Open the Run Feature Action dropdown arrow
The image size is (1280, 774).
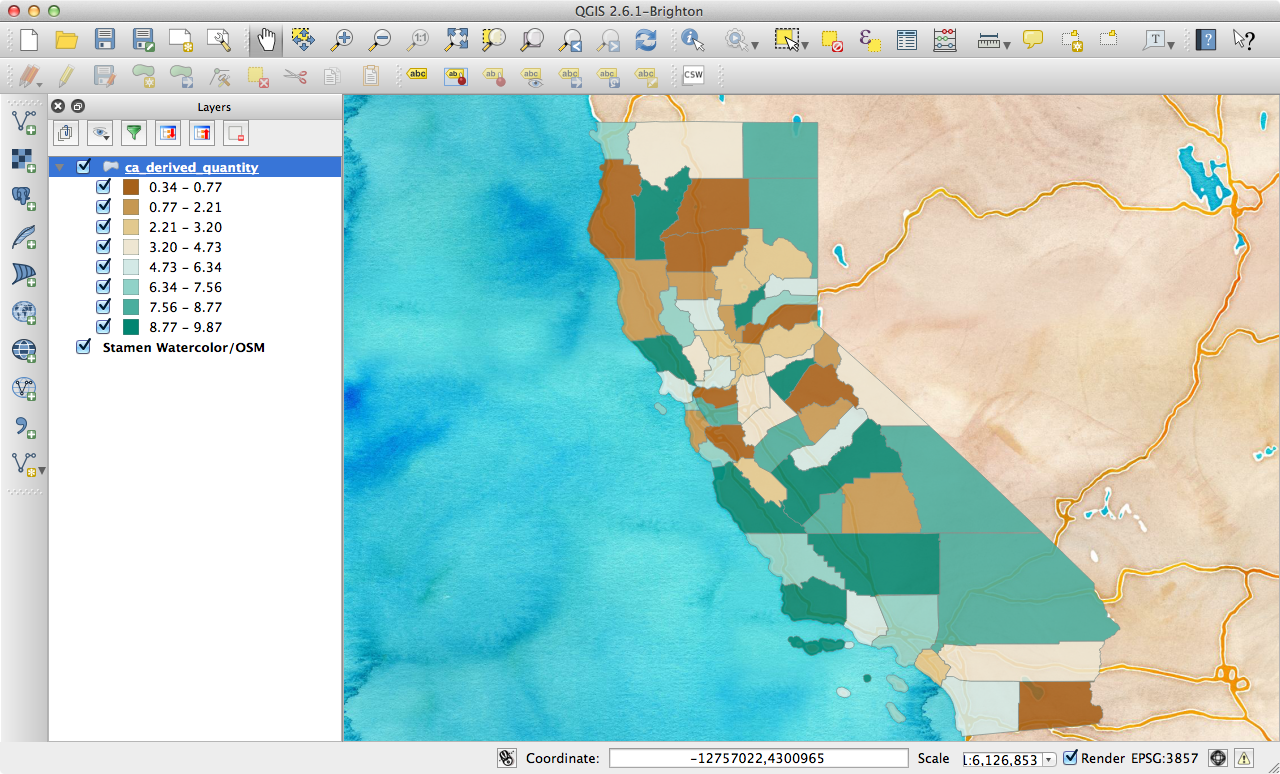click(x=755, y=45)
